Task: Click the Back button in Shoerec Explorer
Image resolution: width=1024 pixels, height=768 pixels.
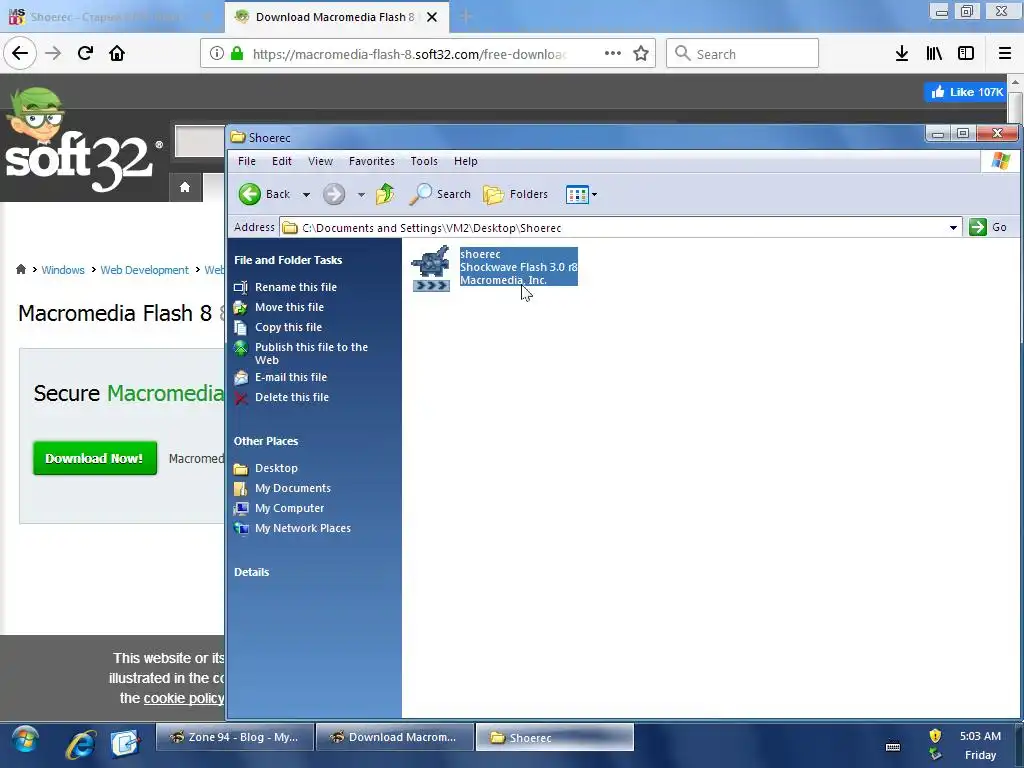Action: 264,194
